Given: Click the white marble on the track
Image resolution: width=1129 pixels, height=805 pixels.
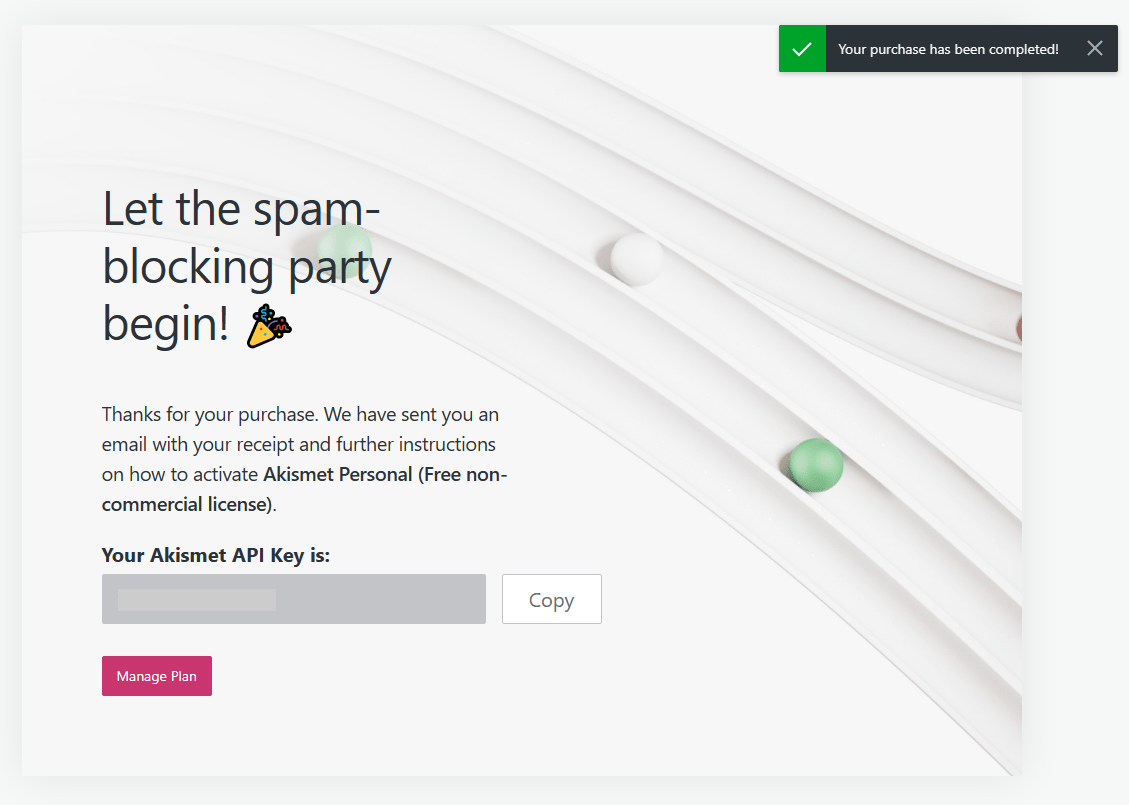Looking at the screenshot, I should point(637,259).
